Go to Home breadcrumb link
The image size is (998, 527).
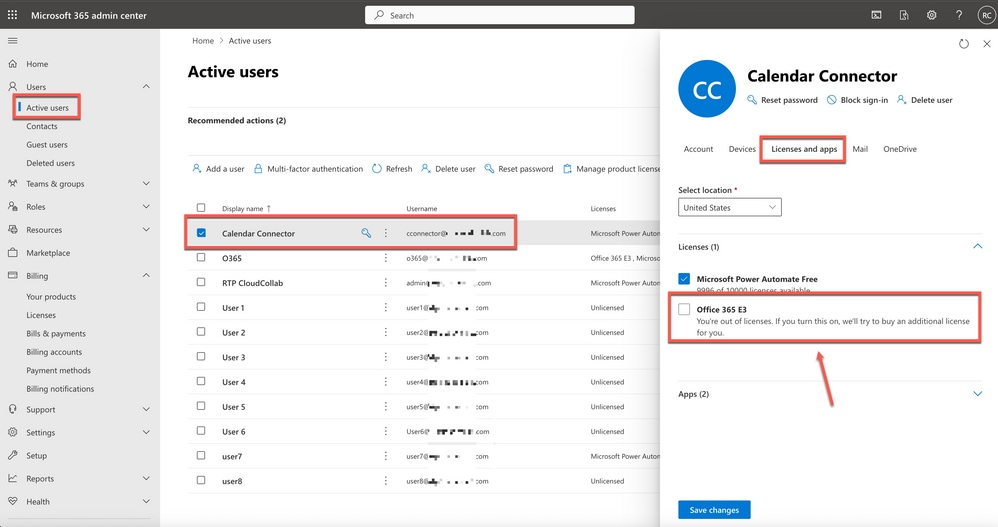coord(203,41)
